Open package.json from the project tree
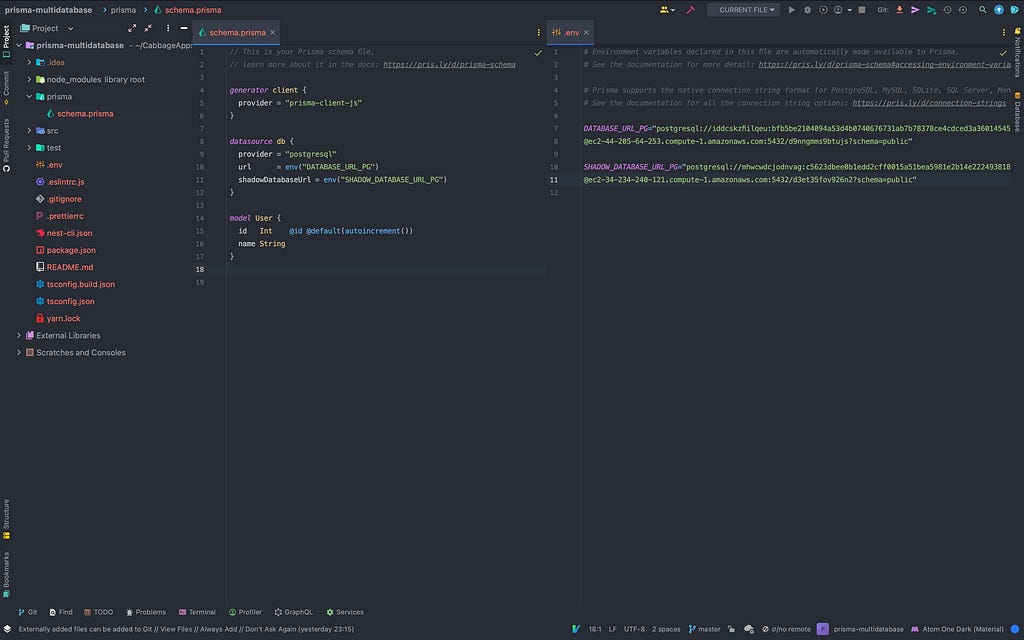 coord(71,250)
